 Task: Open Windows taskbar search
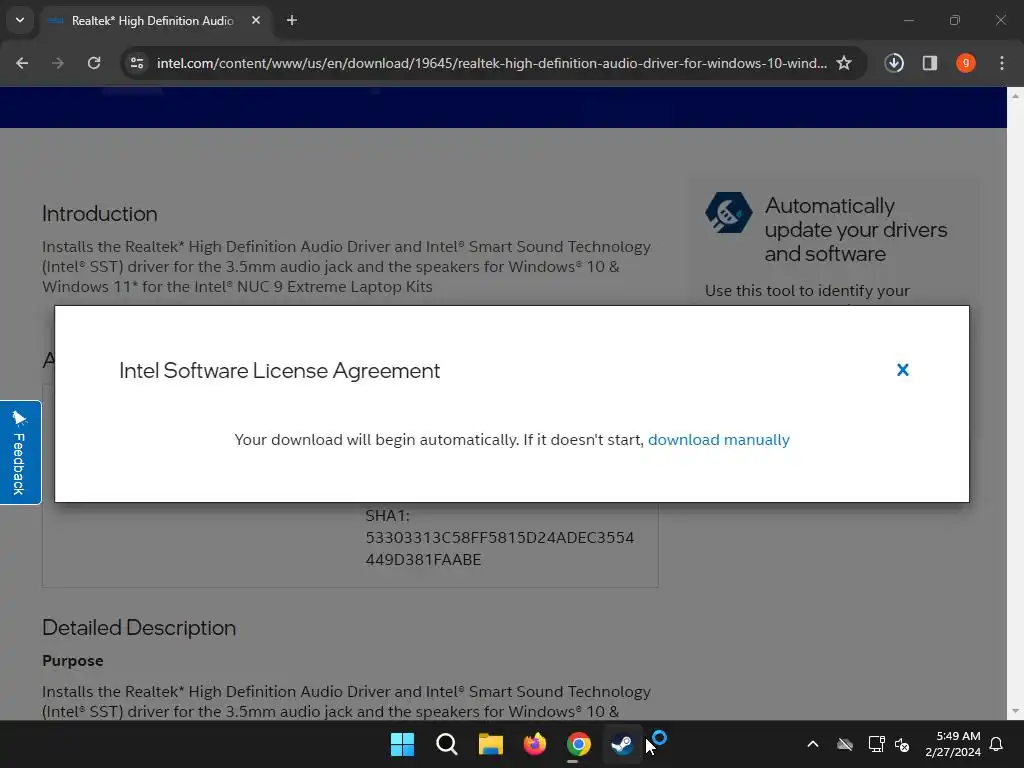click(447, 744)
